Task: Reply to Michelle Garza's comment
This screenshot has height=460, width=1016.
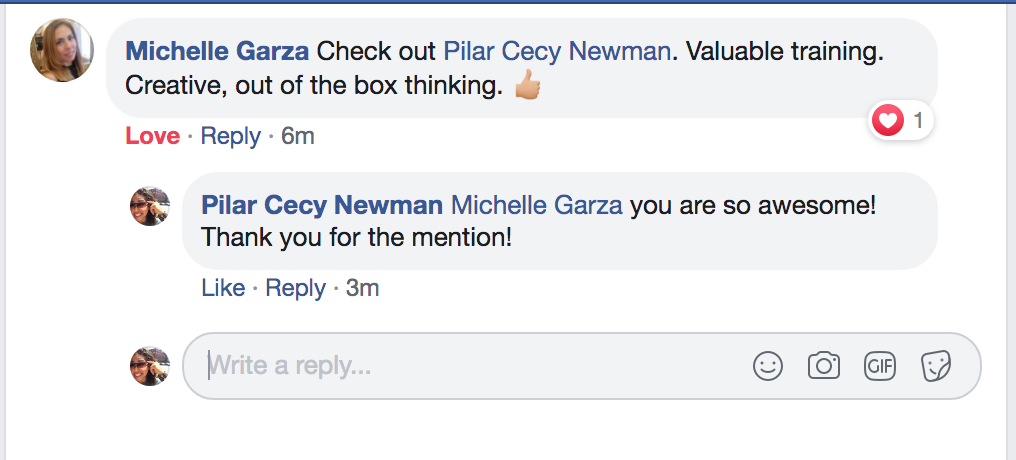Action: pyautogui.click(x=230, y=136)
